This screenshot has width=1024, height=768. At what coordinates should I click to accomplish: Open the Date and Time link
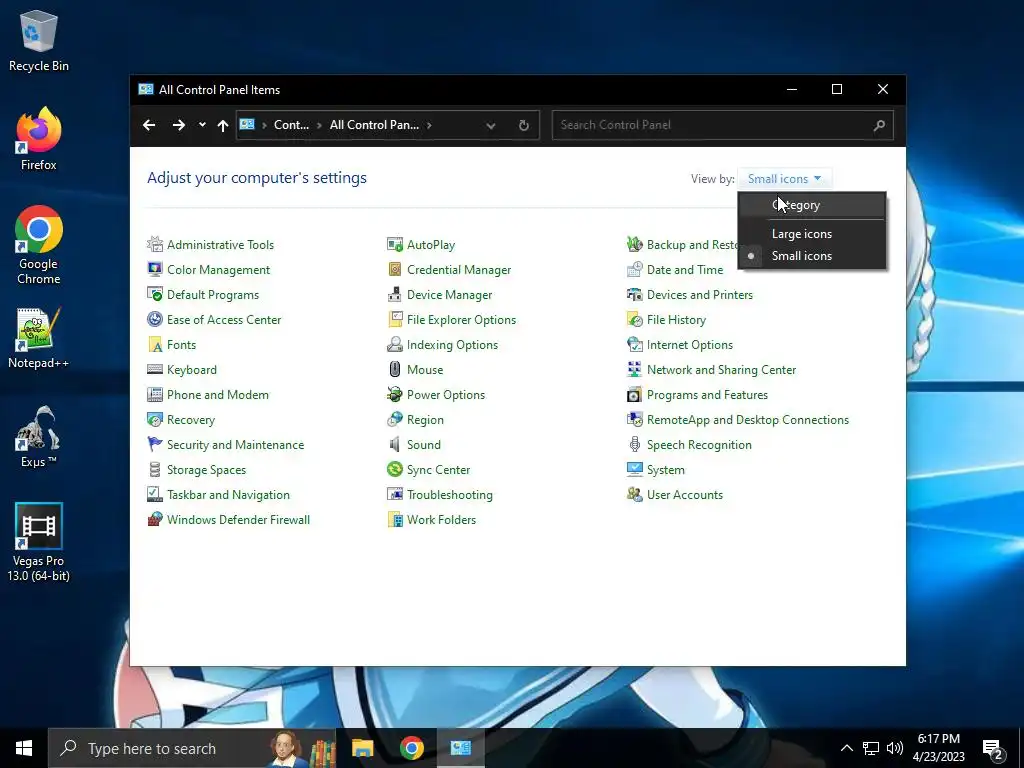pos(684,270)
